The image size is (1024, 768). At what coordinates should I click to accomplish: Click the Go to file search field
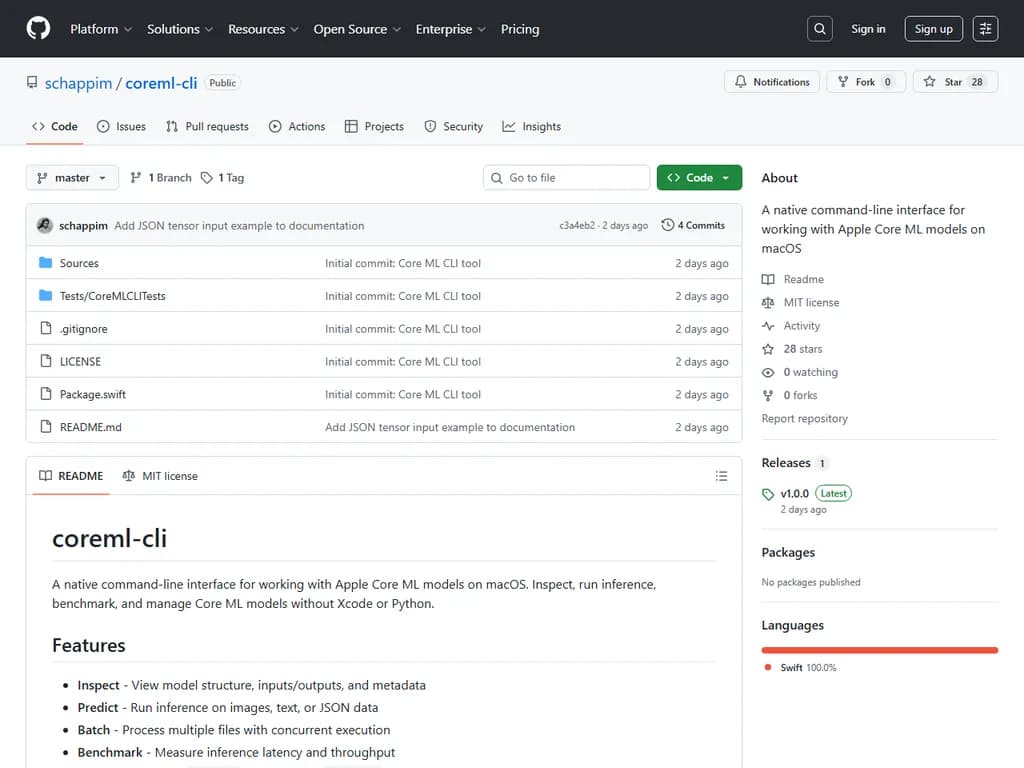pyautogui.click(x=566, y=178)
